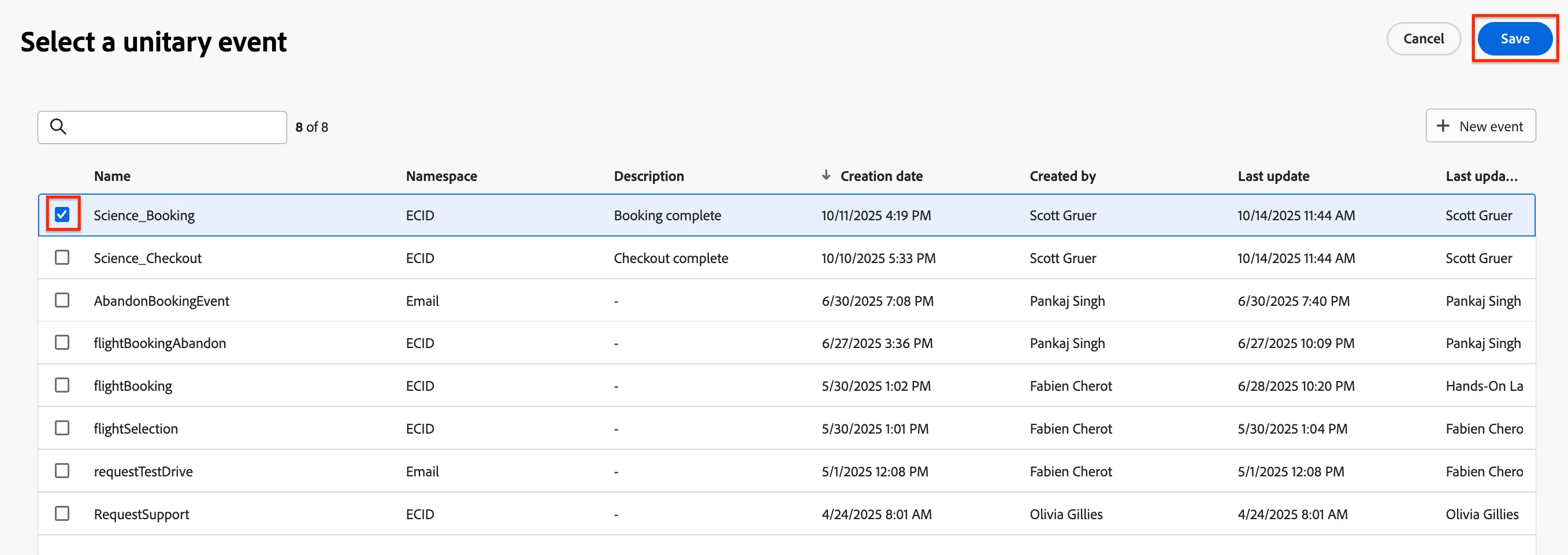Select the flightBookingAbandon checkbox
Viewport: 1568px width, 555px height.
click(x=62, y=342)
